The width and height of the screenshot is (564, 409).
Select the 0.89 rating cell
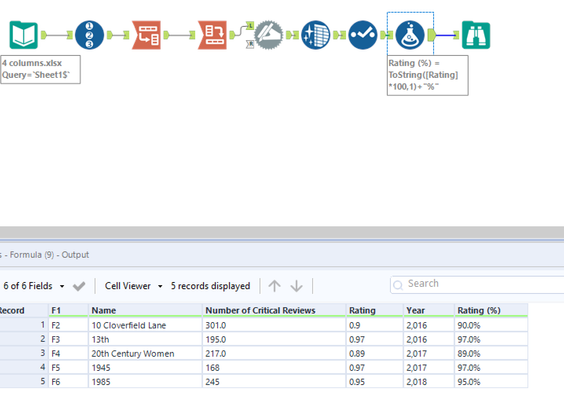pos(374,354)
